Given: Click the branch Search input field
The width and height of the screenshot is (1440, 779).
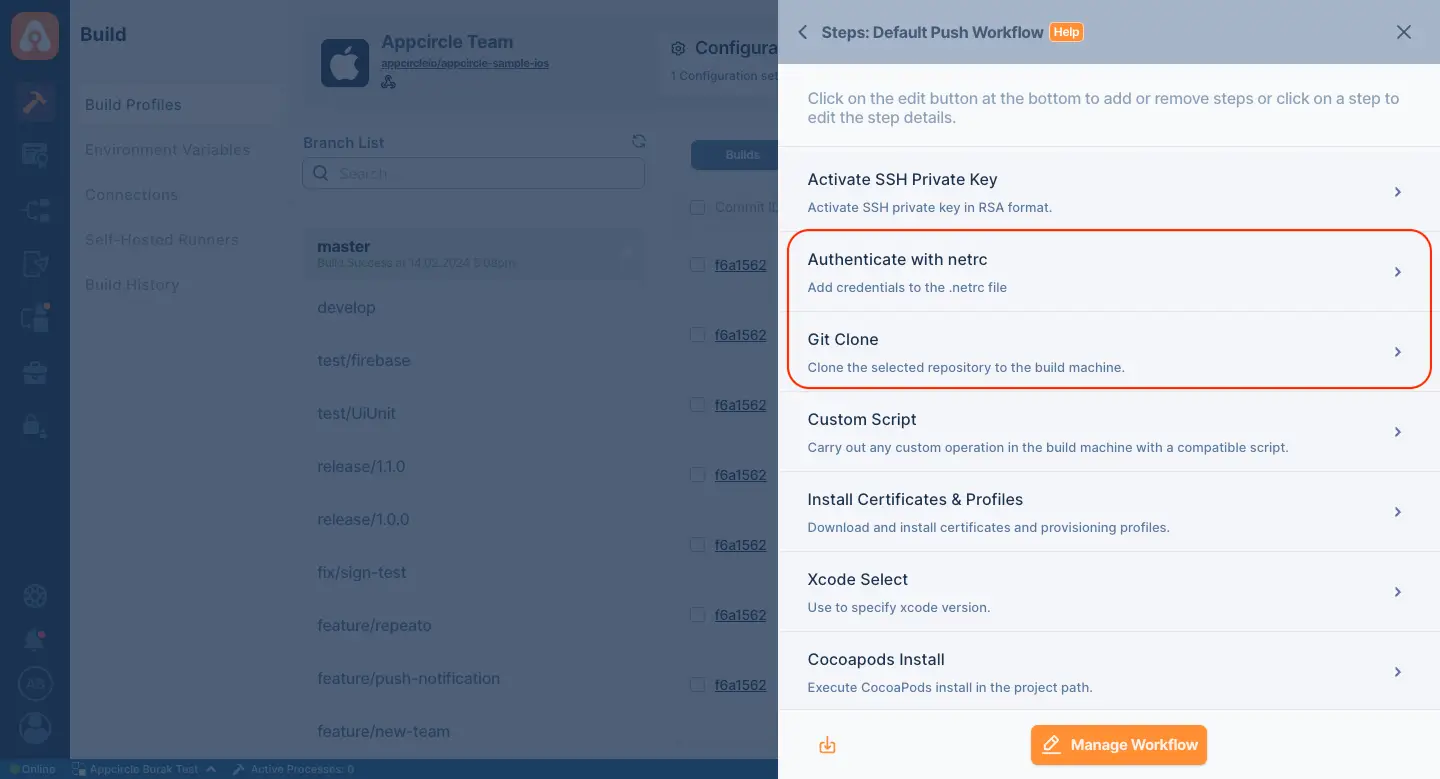Looking at the screenshot, I should pyautogui.click(x=474, y=173).
